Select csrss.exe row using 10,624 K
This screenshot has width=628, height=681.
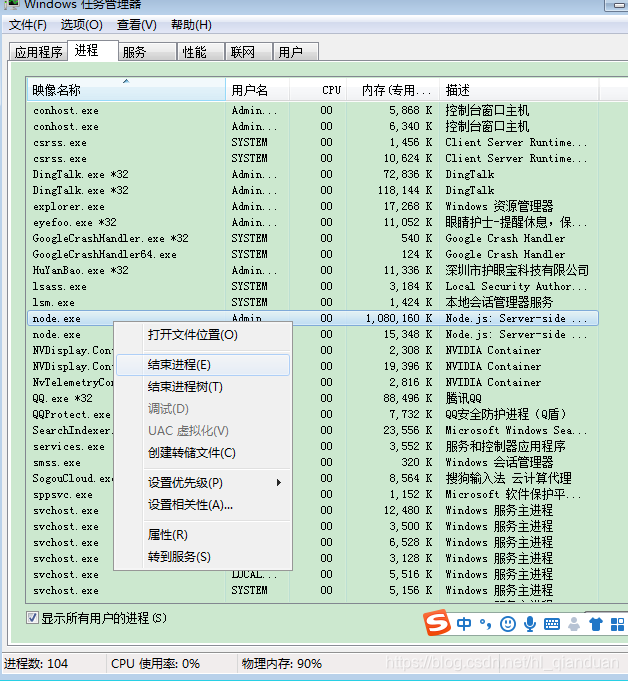click(x=313, y=158)
